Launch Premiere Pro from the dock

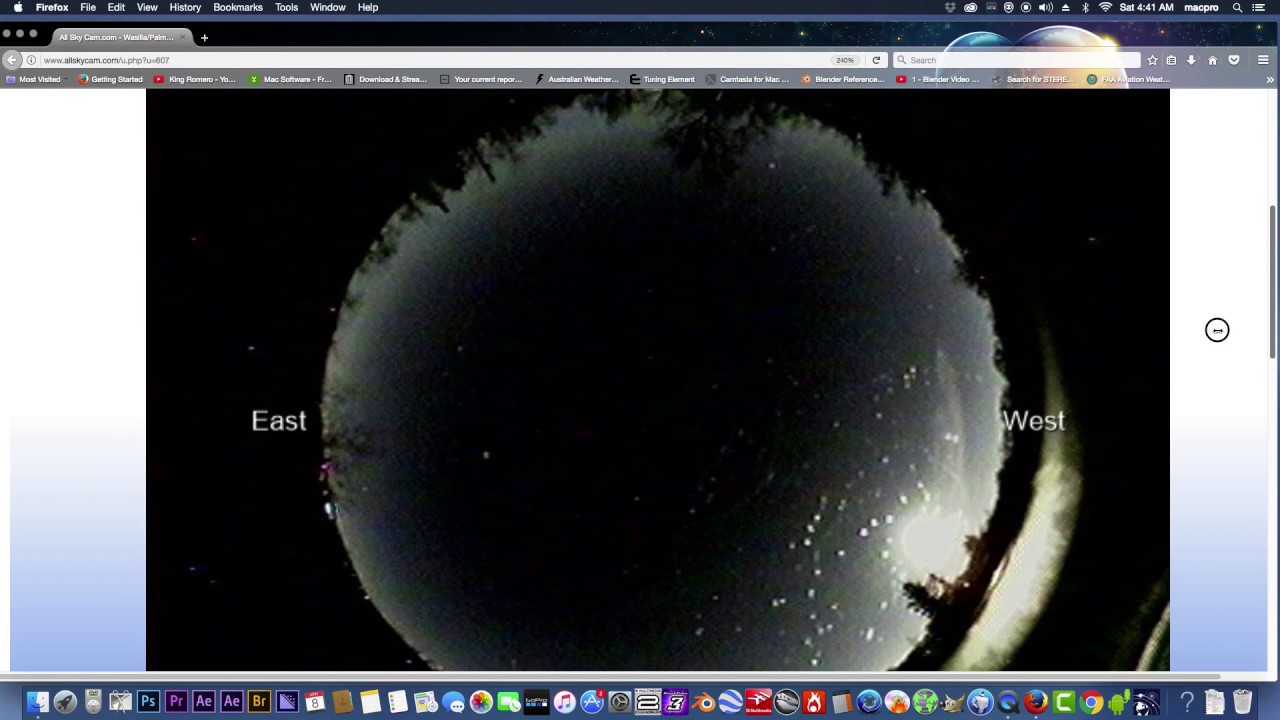coord(176,702)
